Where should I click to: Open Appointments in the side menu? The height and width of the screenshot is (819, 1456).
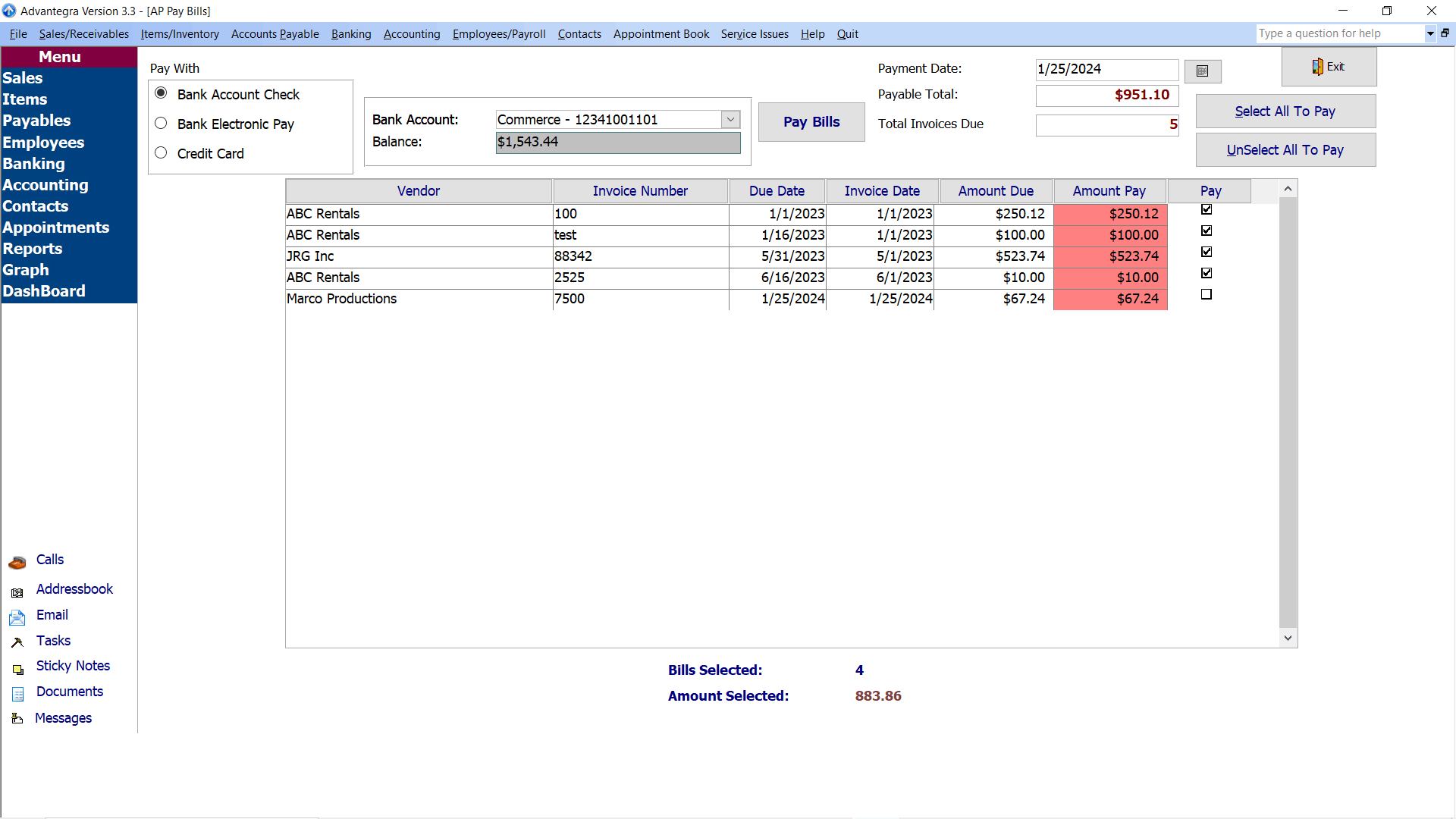(x=56, y=227)
